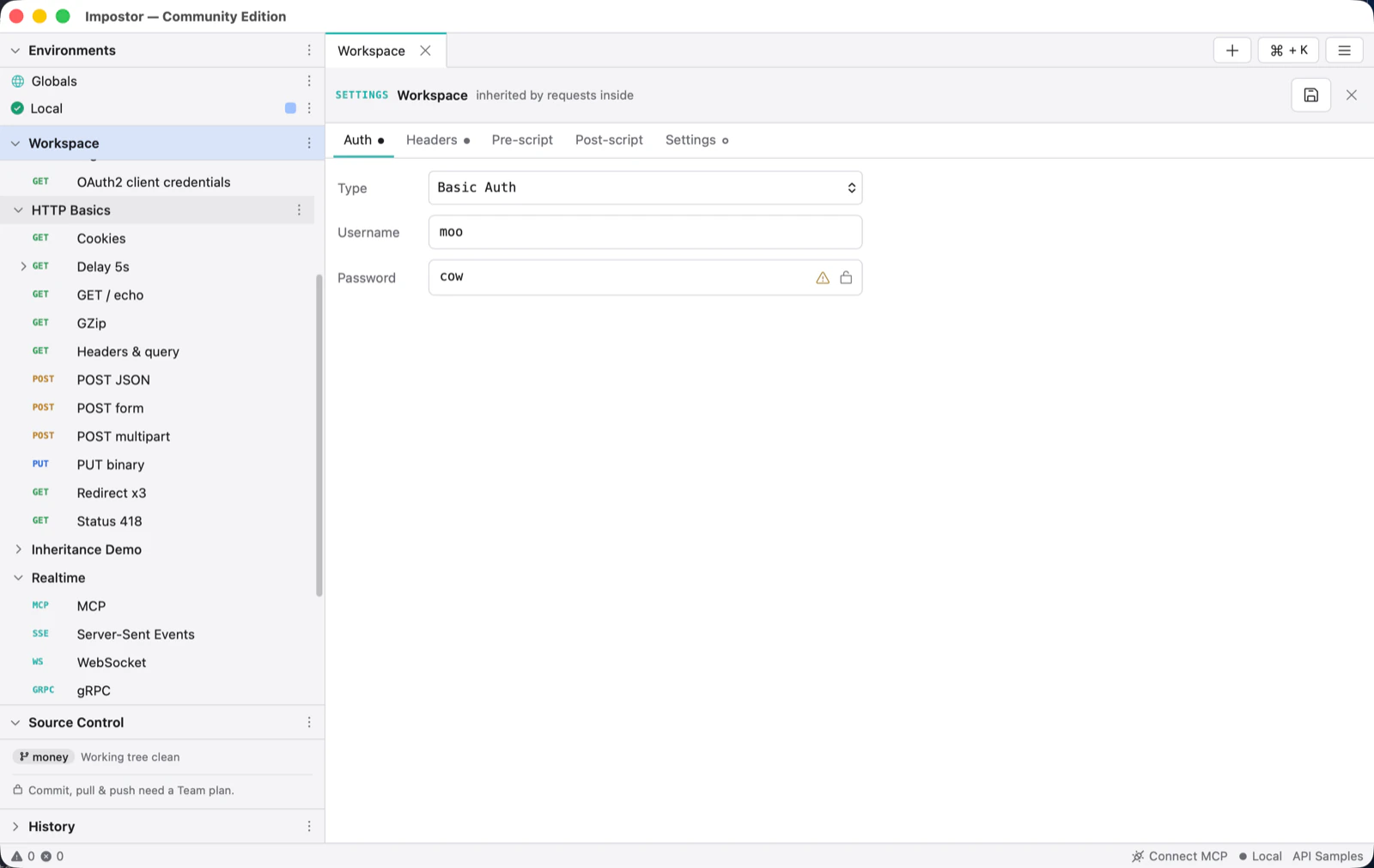The height and width of the screenshot is (868, 1374).
Task: Toggle the password lock icon
Action: click(x=846, y=277)
